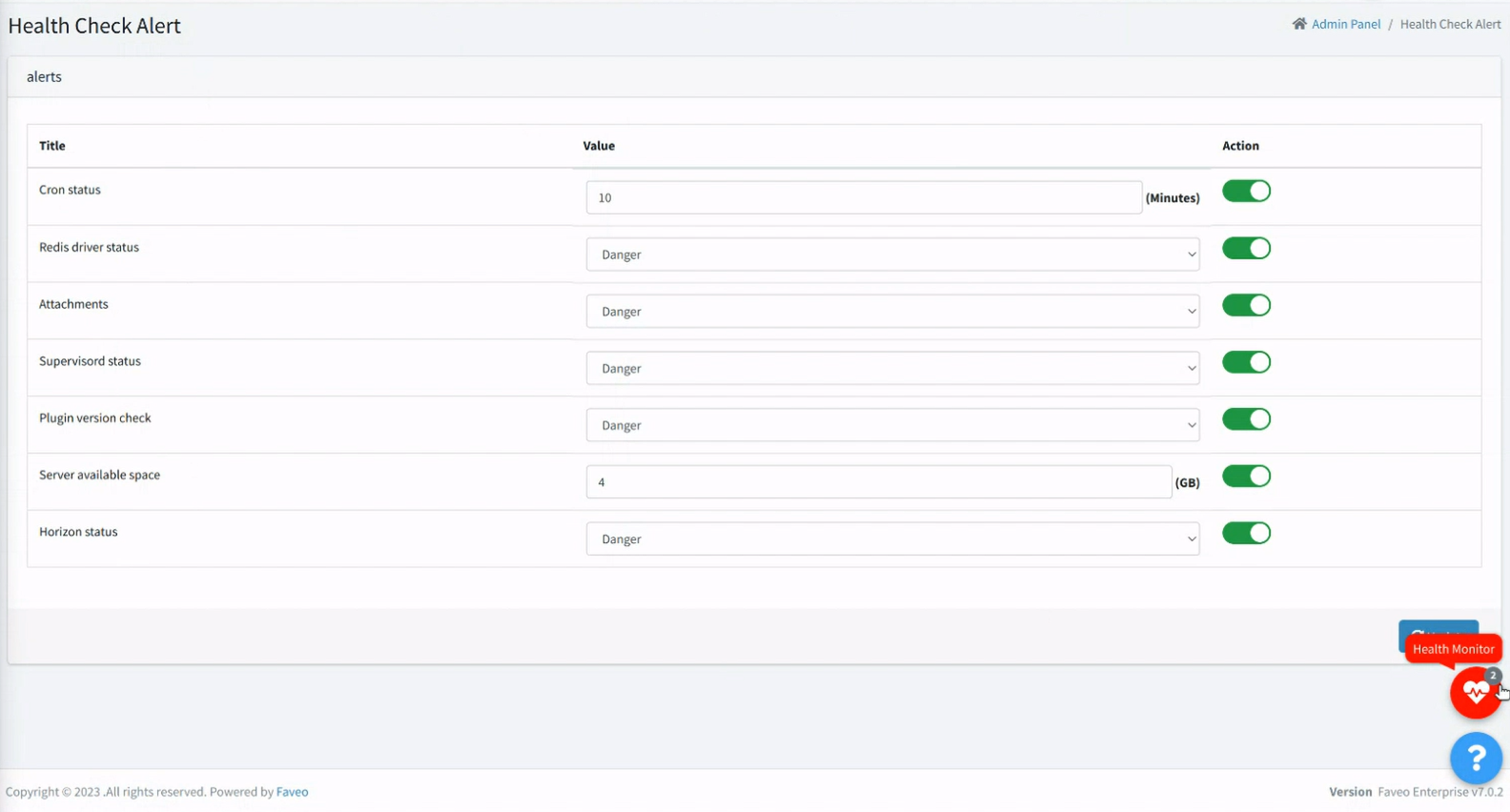Open the blue question mark help widget
Screen dimensions: 1510x812
click(x=1476, y=758)
